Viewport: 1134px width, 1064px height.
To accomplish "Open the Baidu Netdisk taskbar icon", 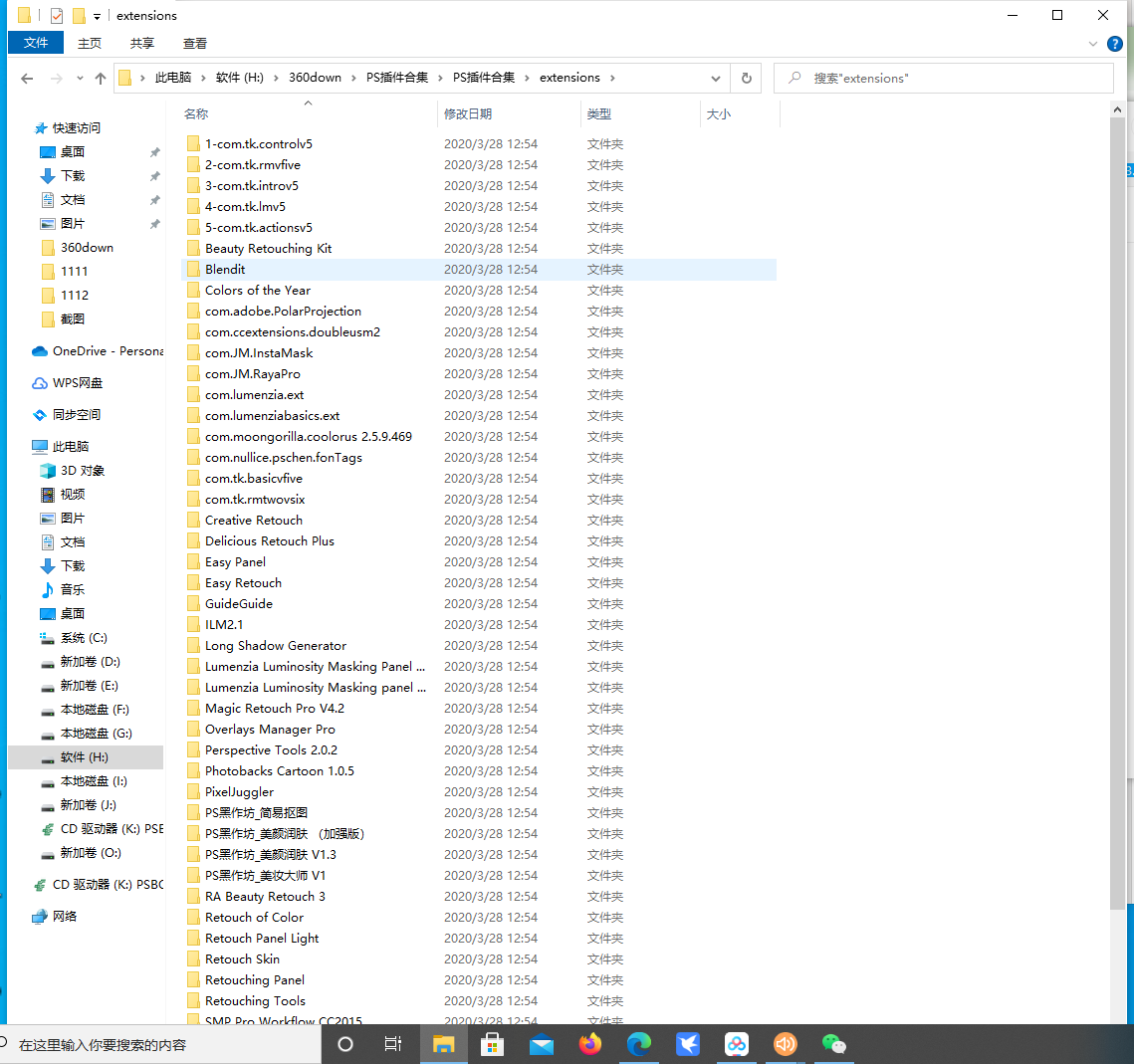I will tap(736, 1044).
